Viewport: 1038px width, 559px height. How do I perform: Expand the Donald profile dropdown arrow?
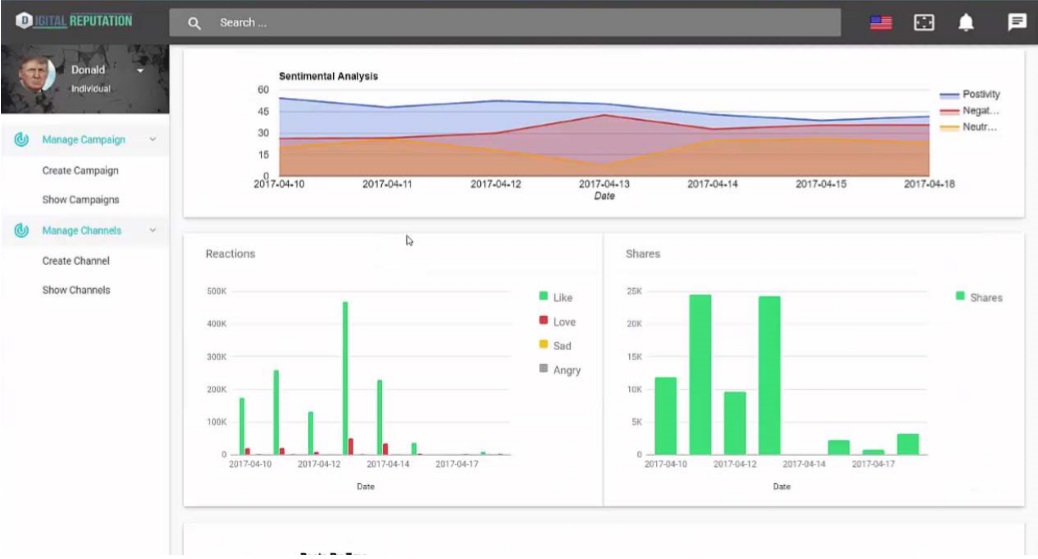pyautogui.click(x=141, y=71)
